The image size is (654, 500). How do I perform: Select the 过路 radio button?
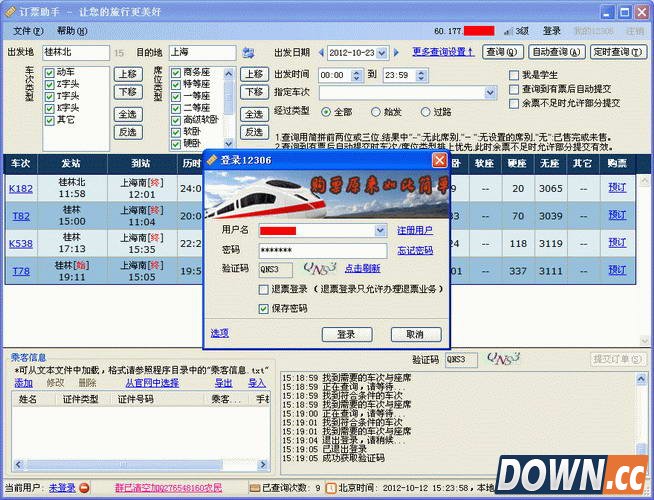tap(425, 112)
